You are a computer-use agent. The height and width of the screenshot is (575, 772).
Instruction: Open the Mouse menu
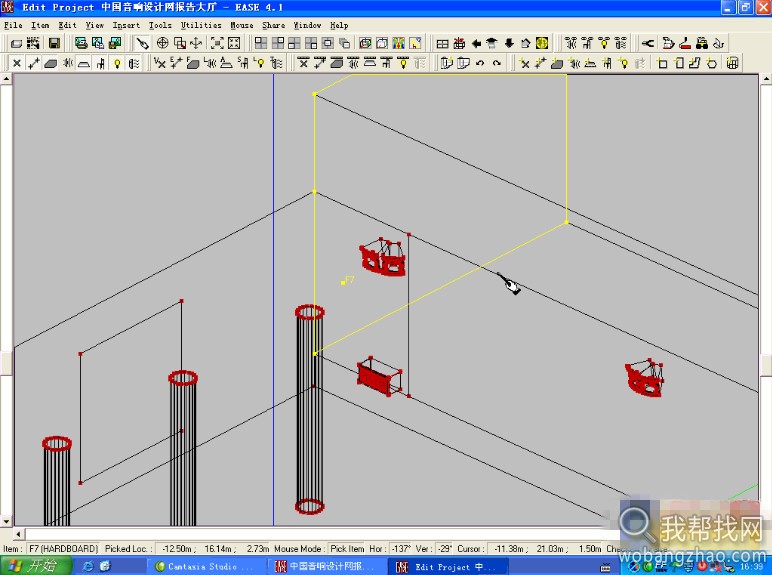(x=242, y=25)
